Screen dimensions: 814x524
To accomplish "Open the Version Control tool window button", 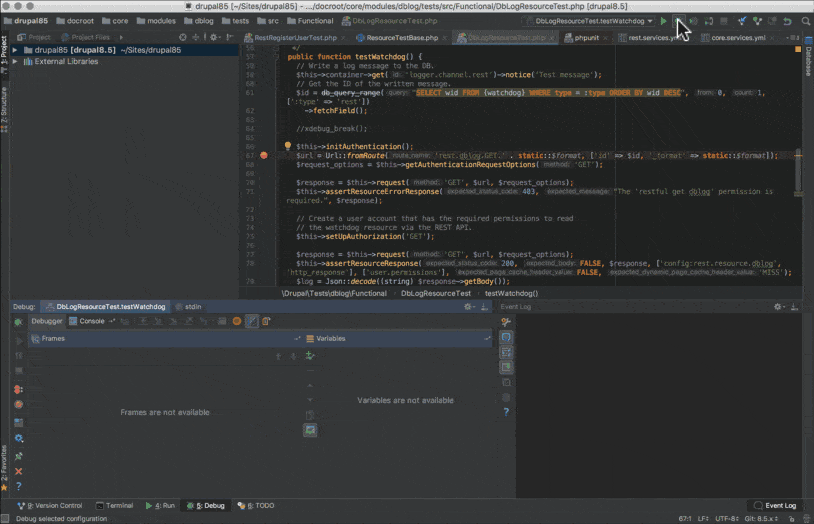I will [x=50, y=506].
